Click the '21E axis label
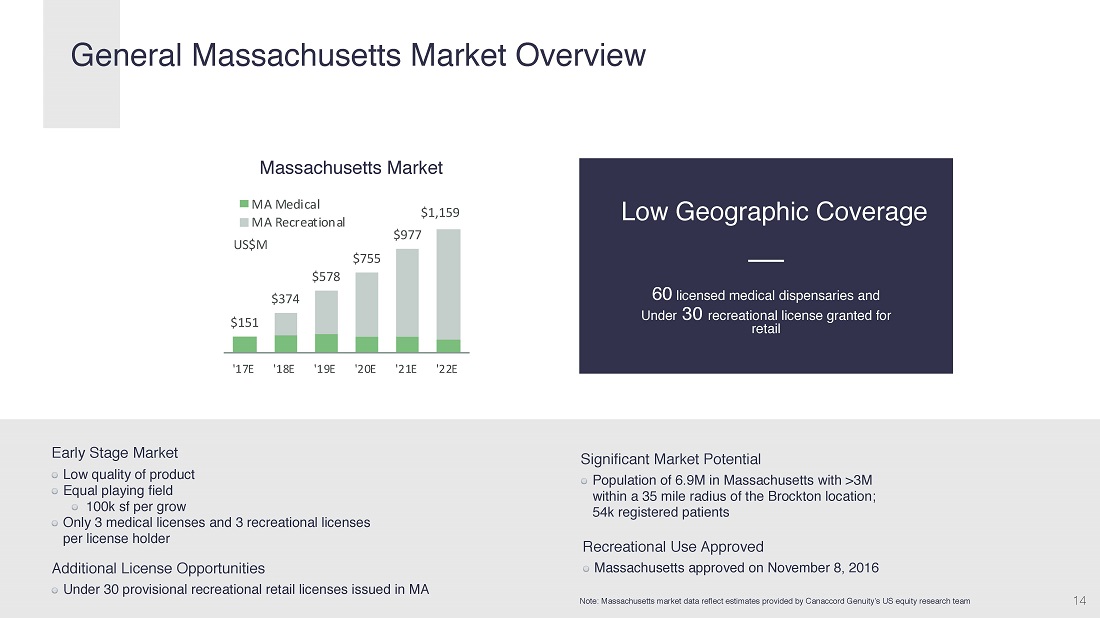 pos(406,369)
